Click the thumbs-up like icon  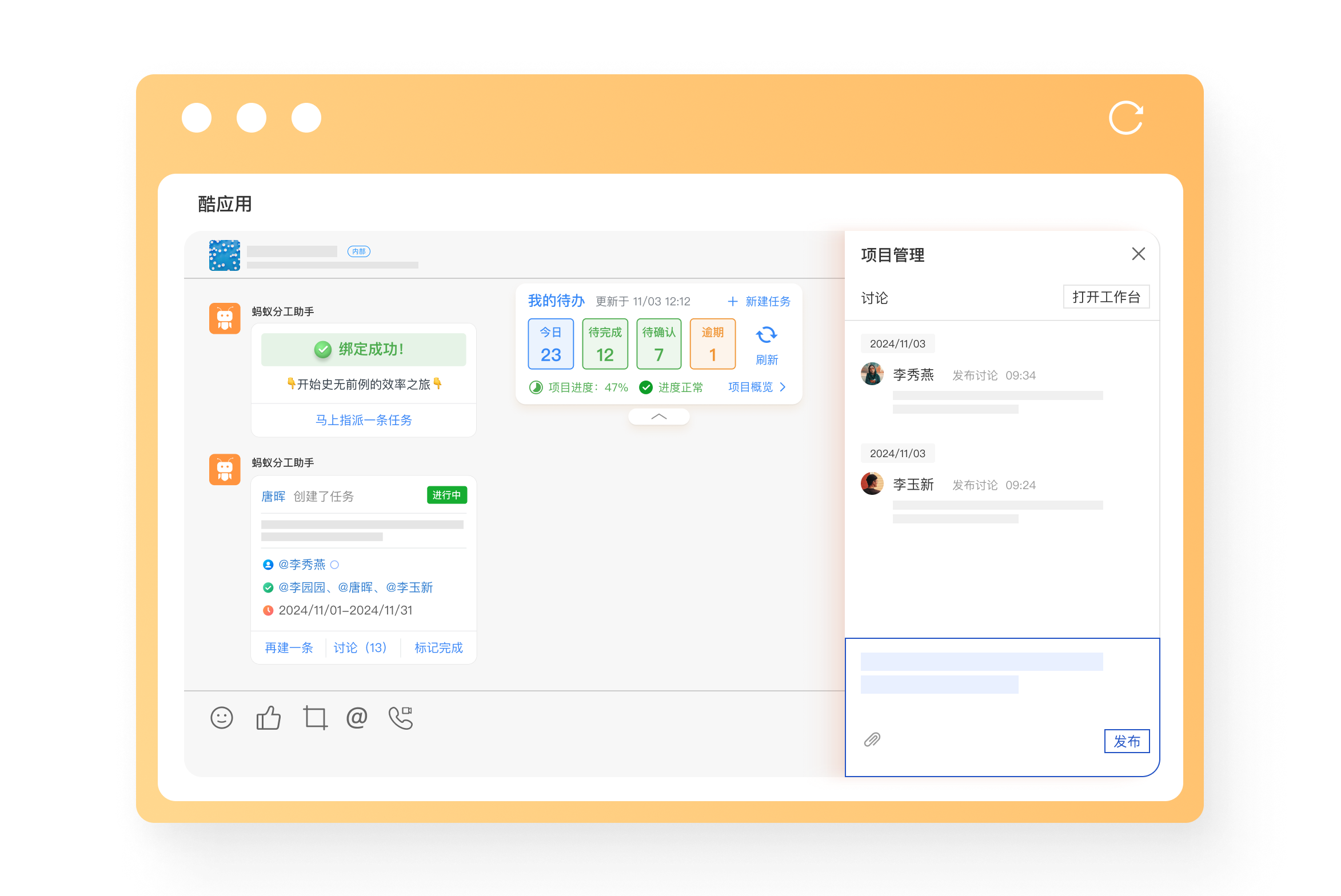click(268, 718)
